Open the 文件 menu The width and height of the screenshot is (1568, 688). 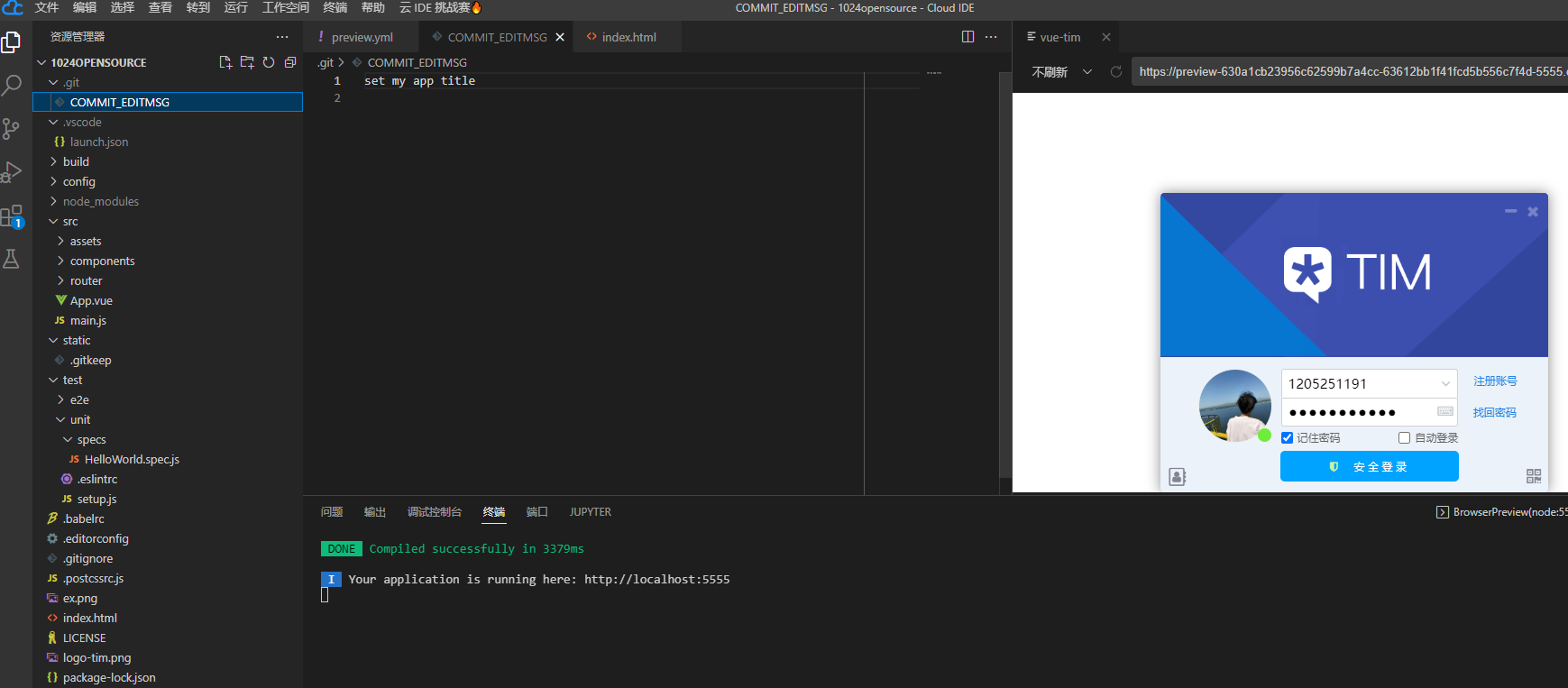pyautogui.click(x=46, y=7)
